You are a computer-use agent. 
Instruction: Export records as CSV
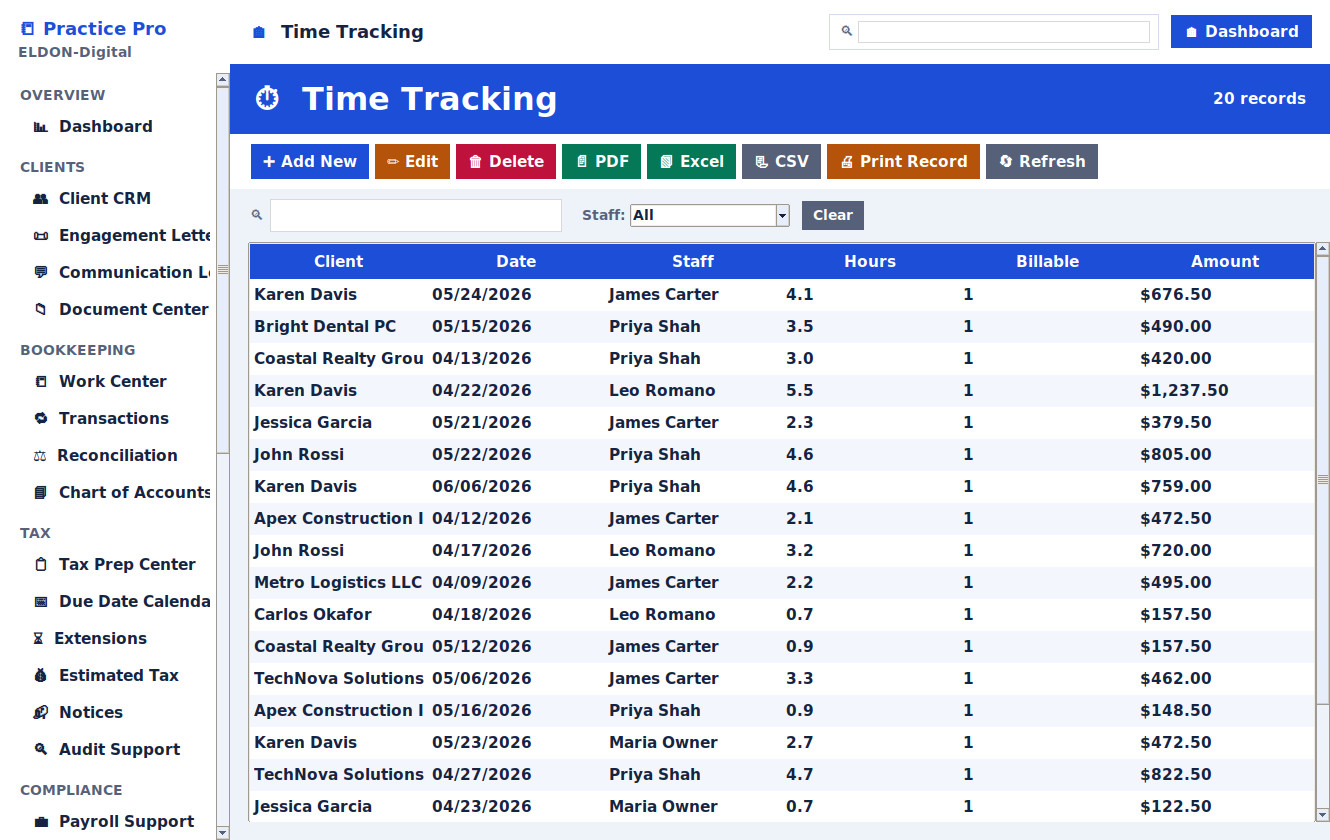pyautogui.click(x=781, y=162)
